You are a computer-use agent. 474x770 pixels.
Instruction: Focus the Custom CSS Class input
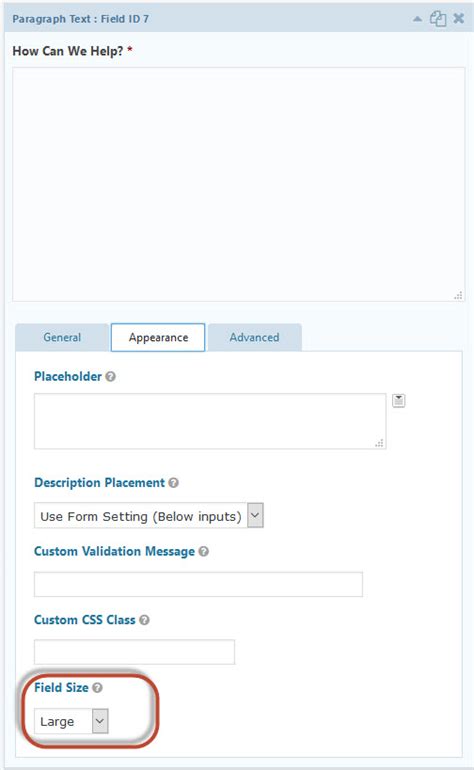coord(134,652)
